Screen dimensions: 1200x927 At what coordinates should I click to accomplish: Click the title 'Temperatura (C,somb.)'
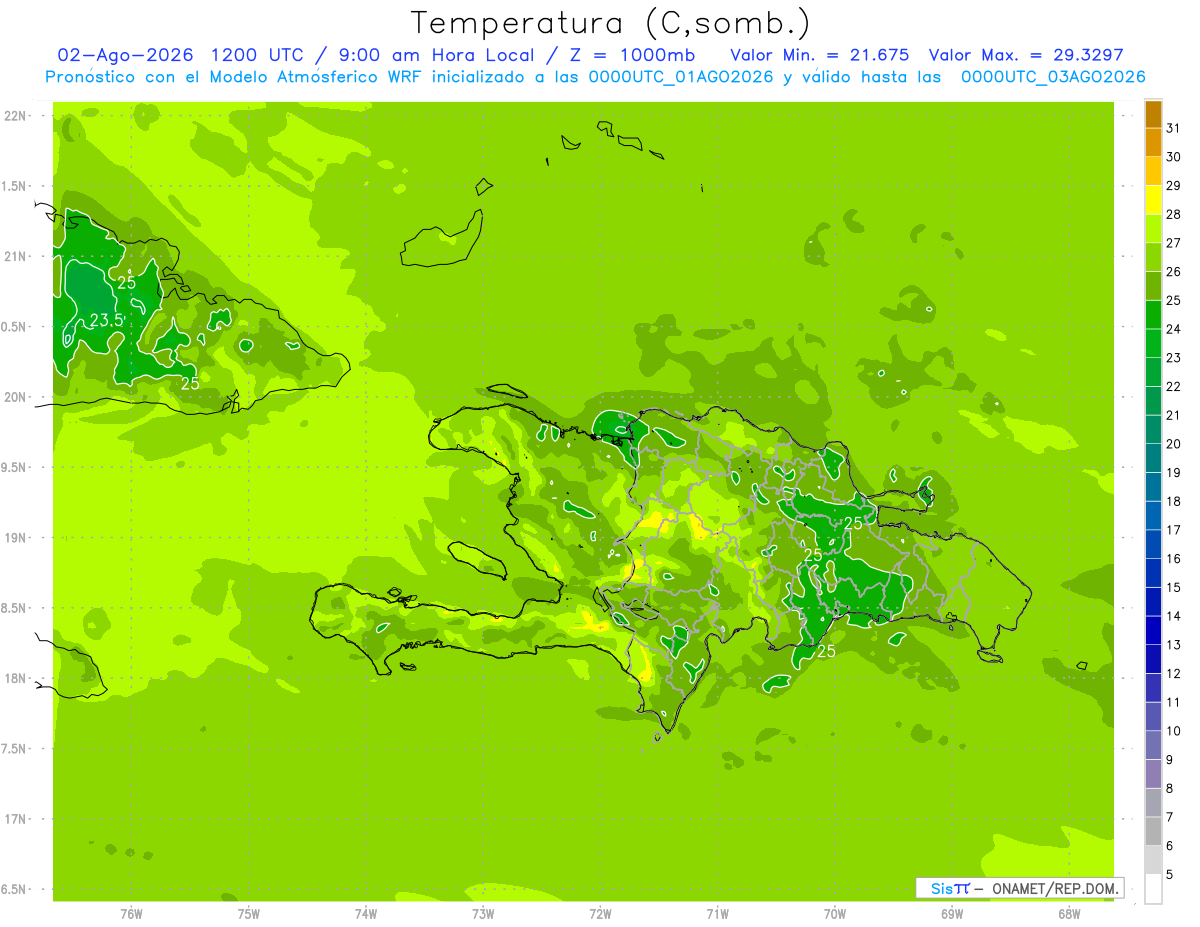(x=611, y=23)
